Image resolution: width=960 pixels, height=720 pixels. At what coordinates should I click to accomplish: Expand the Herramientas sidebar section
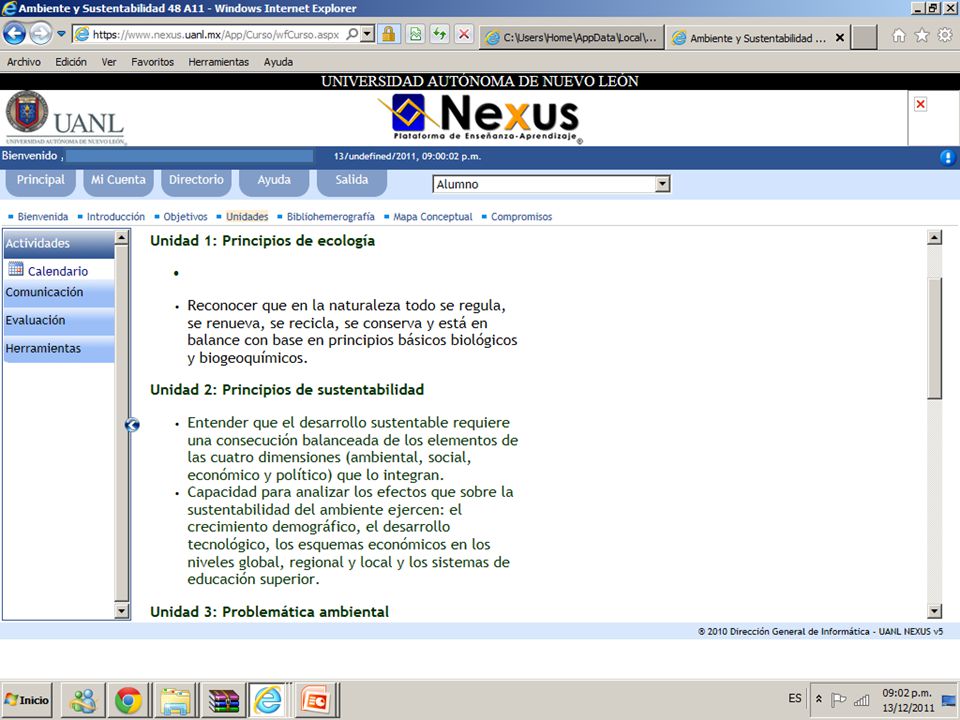(59, 349)
